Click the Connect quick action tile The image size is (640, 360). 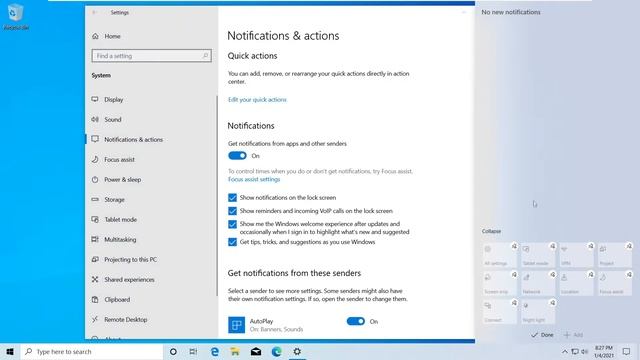(x=499, y=312)
